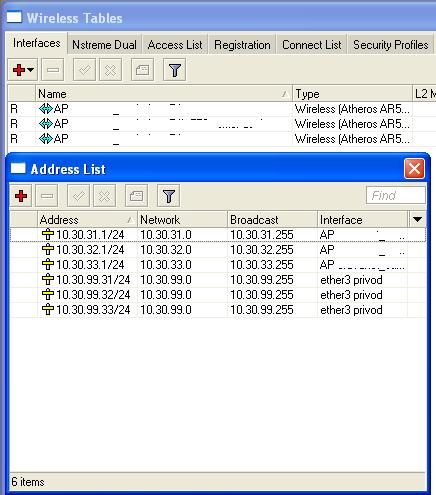Click the wireless interface icon in third AP row
The height and width of the screenshot is (495, 436).
pyautogui.click(x=46, y=138)
